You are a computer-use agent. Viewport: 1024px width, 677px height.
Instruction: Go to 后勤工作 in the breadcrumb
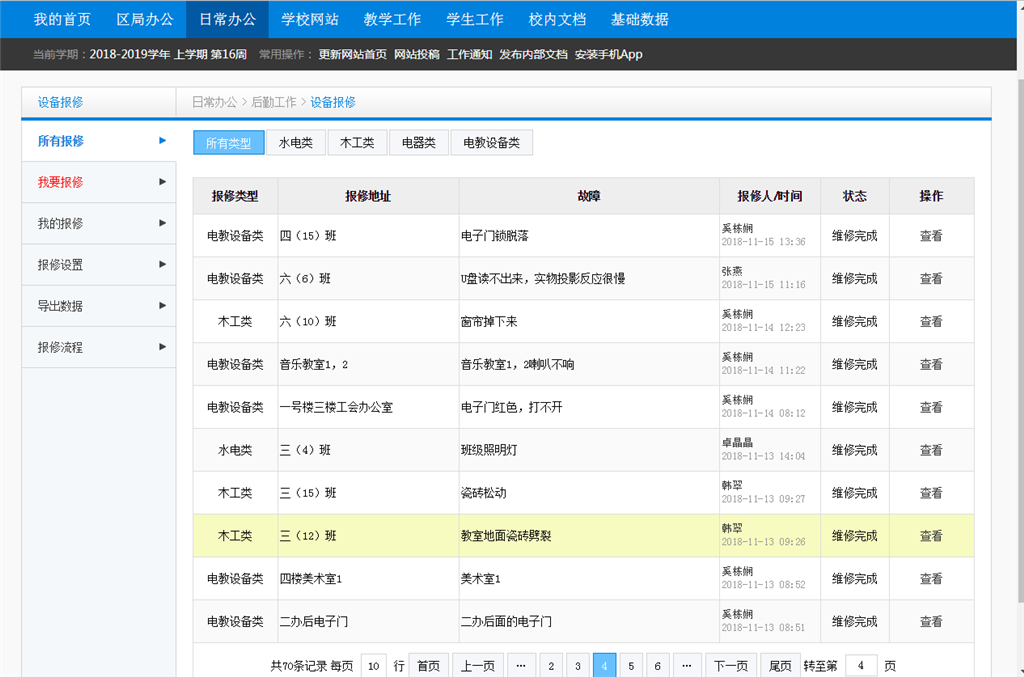pyautogui.click(x=274, y=102)
